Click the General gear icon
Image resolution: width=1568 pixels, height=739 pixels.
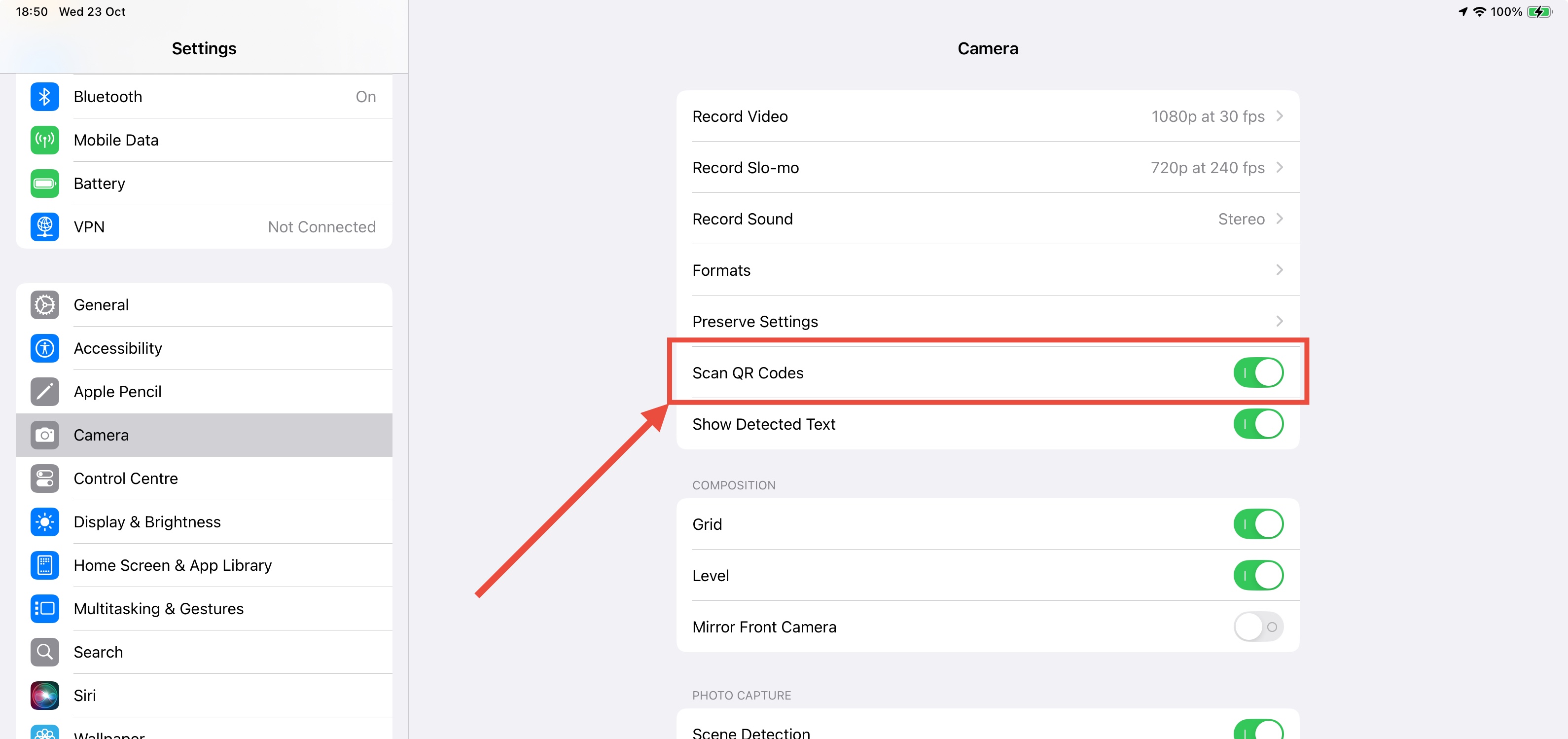[44, 304]
